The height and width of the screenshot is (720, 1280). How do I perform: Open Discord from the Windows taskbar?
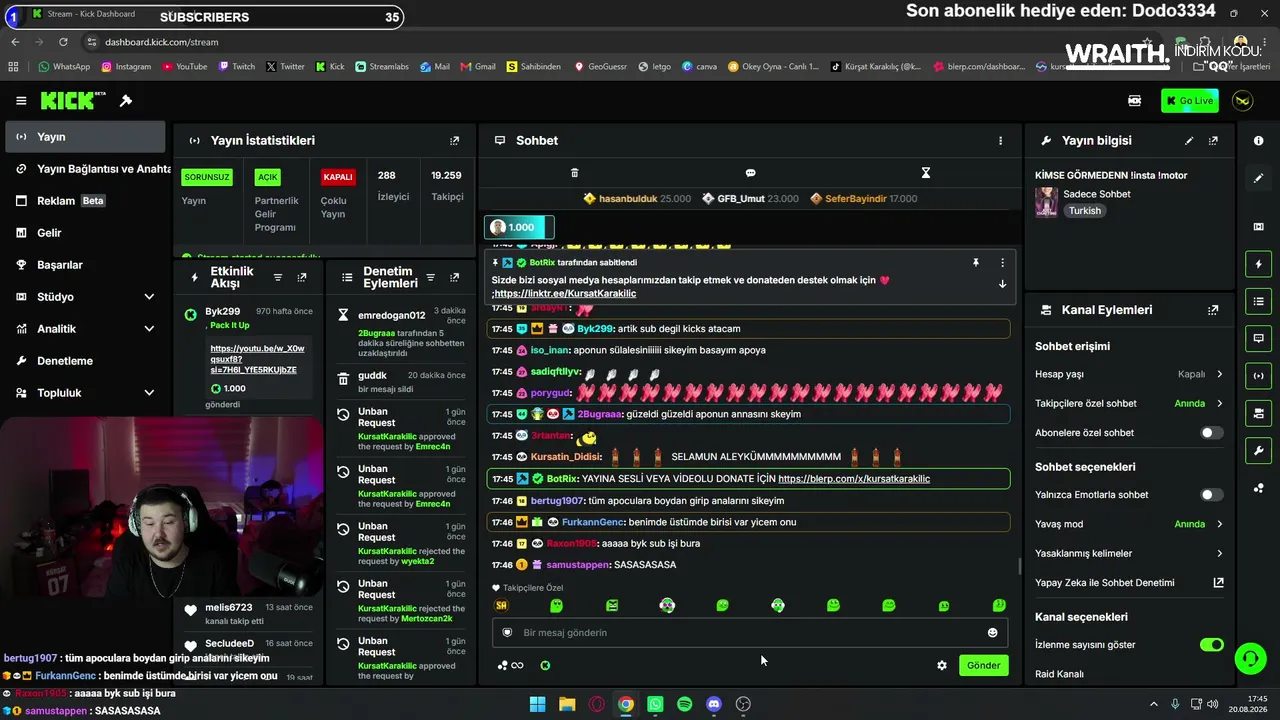pos(714,704)
